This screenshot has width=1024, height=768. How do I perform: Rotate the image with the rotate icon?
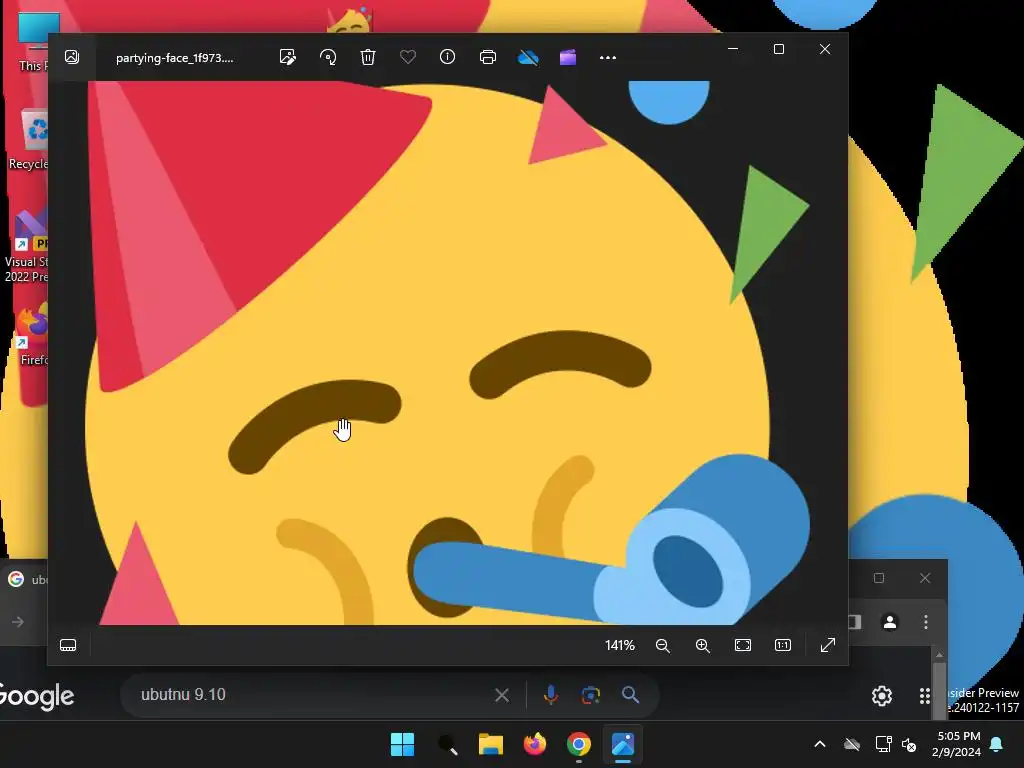click(x=328, y=57)
